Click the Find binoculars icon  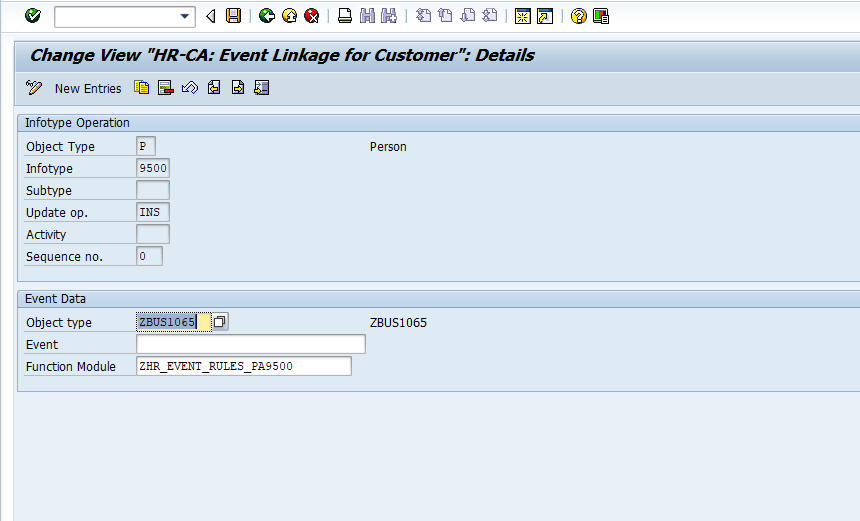[367, 16]
